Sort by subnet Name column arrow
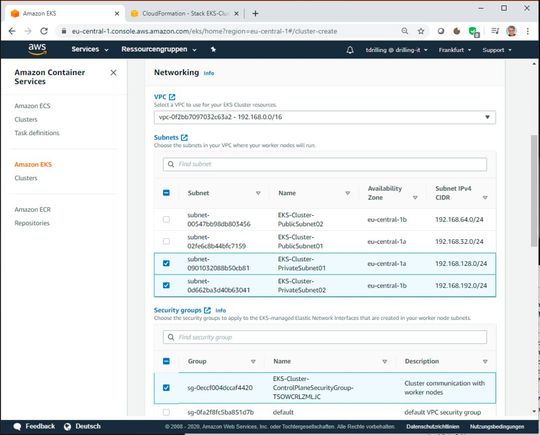Screen dimensions: 540x435 [348, 193]
